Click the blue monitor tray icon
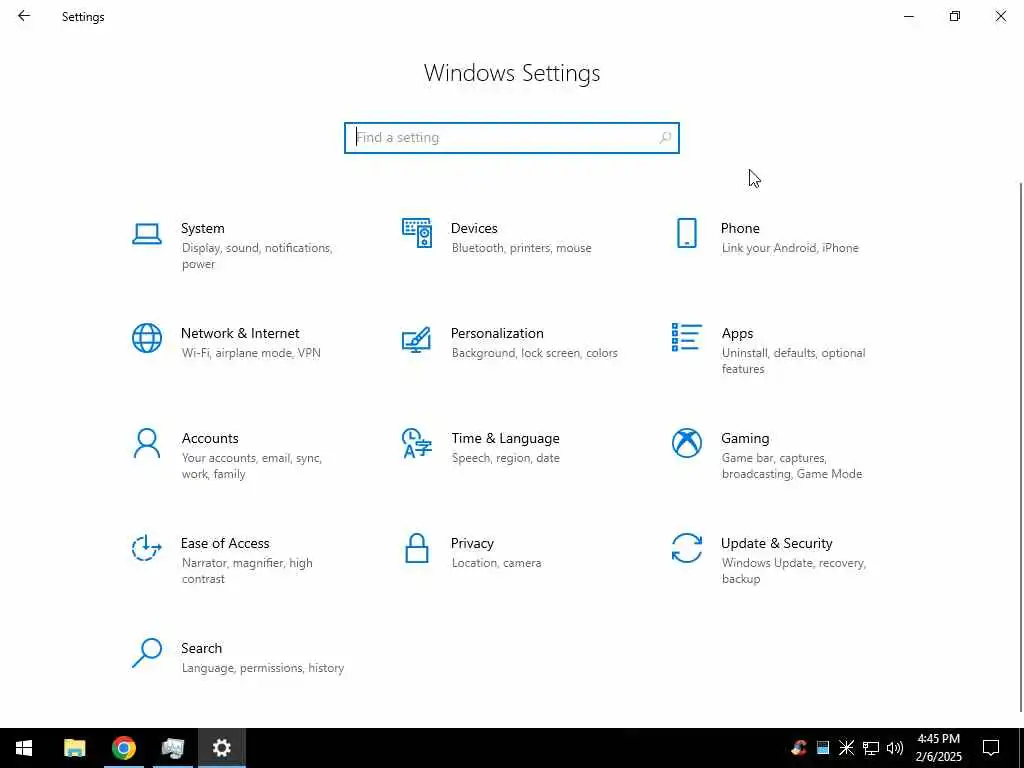Image resolution: width=1024 pixels, height=768 pixels. [x=823, y=748]
